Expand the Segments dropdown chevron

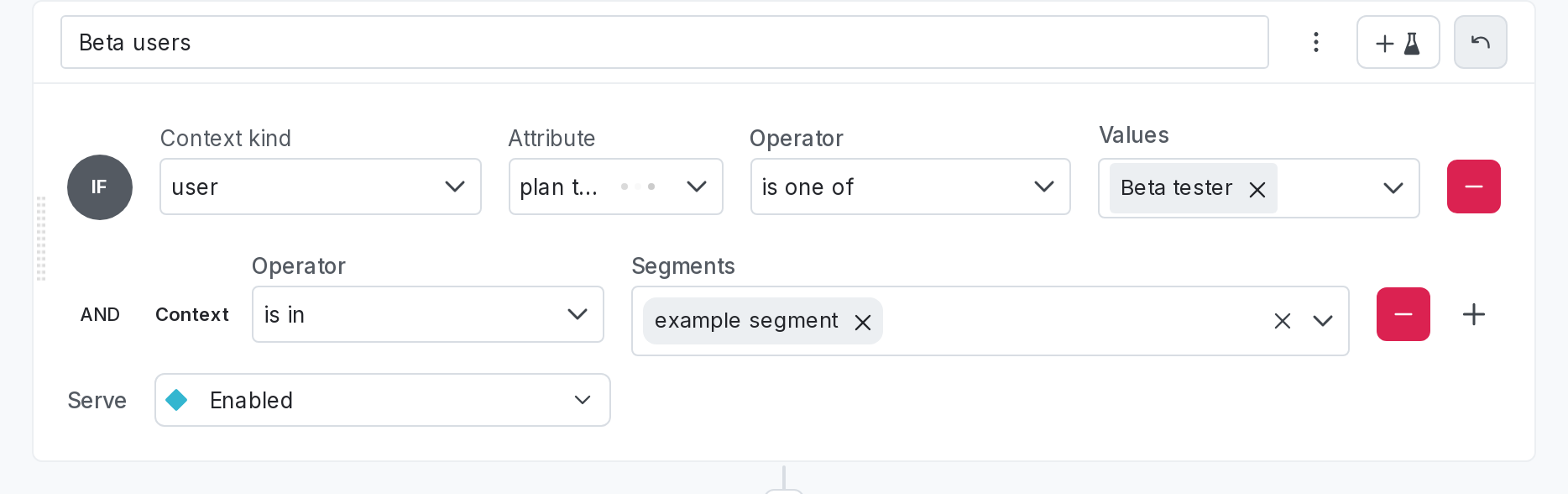point(1323,321)
